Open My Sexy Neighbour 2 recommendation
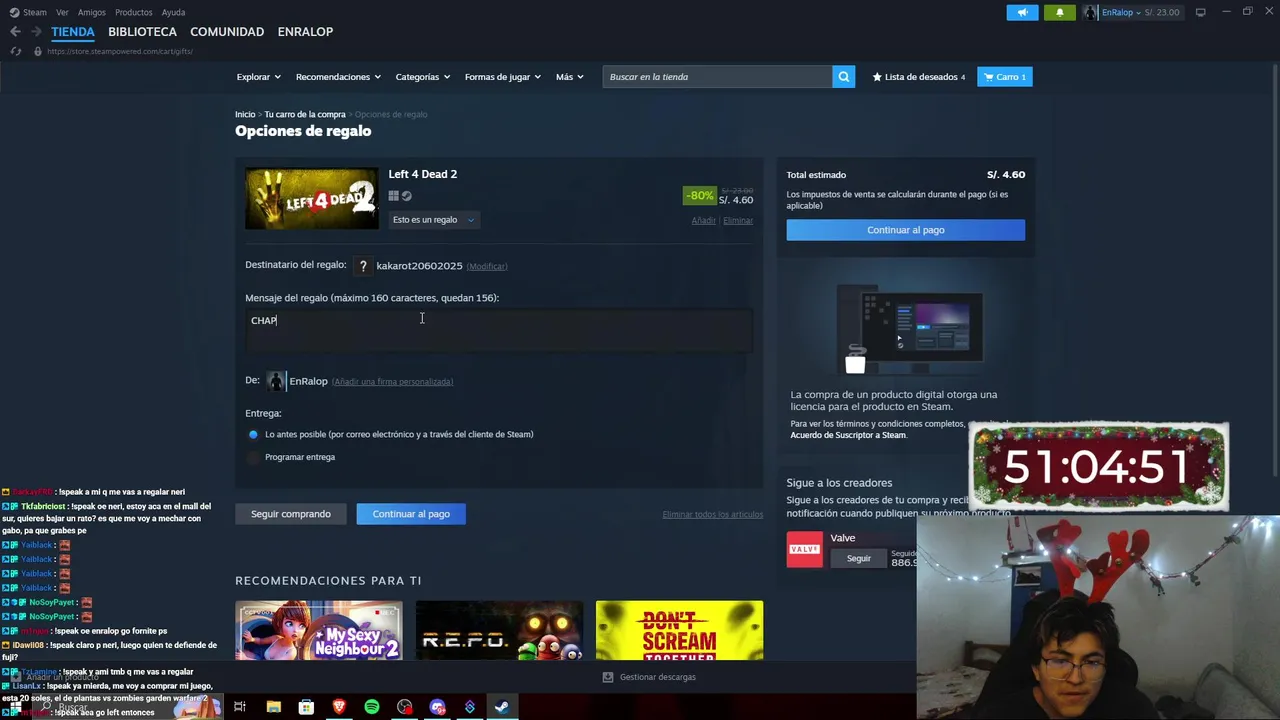The height and width of the screenshot is (720, 1280). [x=319, y=630]
